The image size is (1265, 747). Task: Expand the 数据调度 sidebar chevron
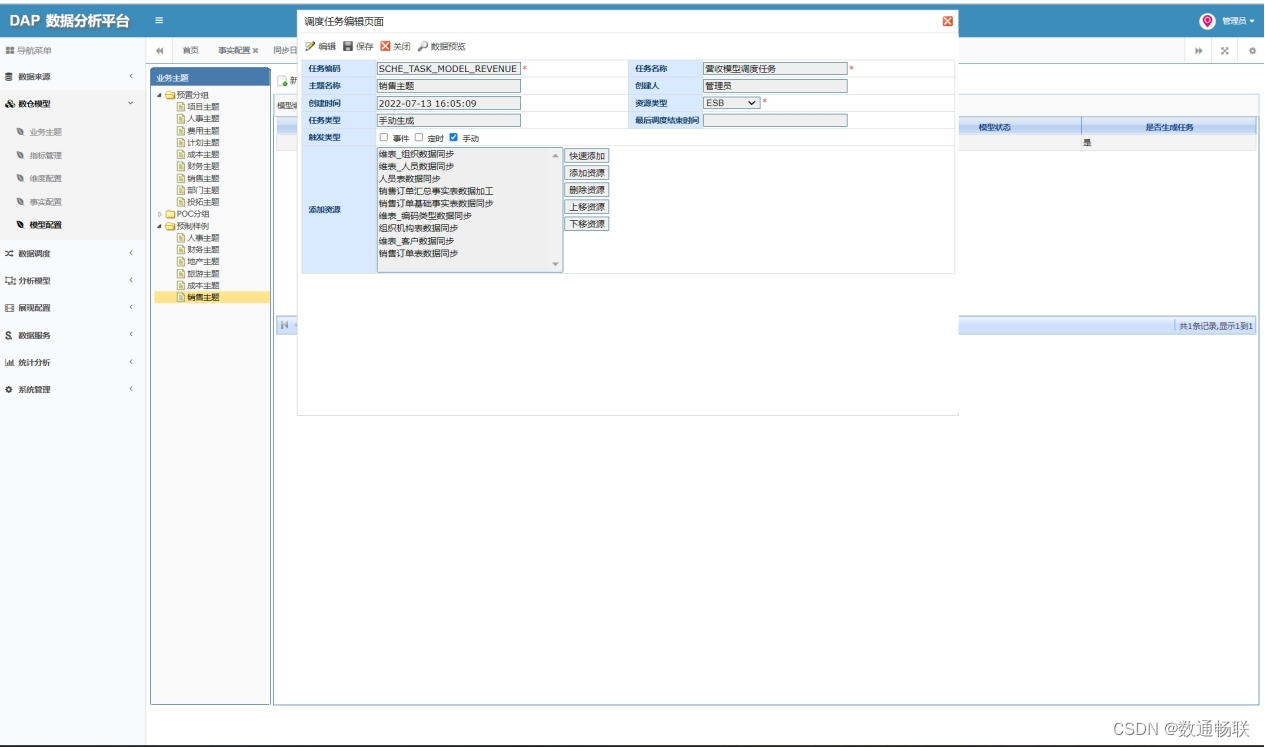130,253
